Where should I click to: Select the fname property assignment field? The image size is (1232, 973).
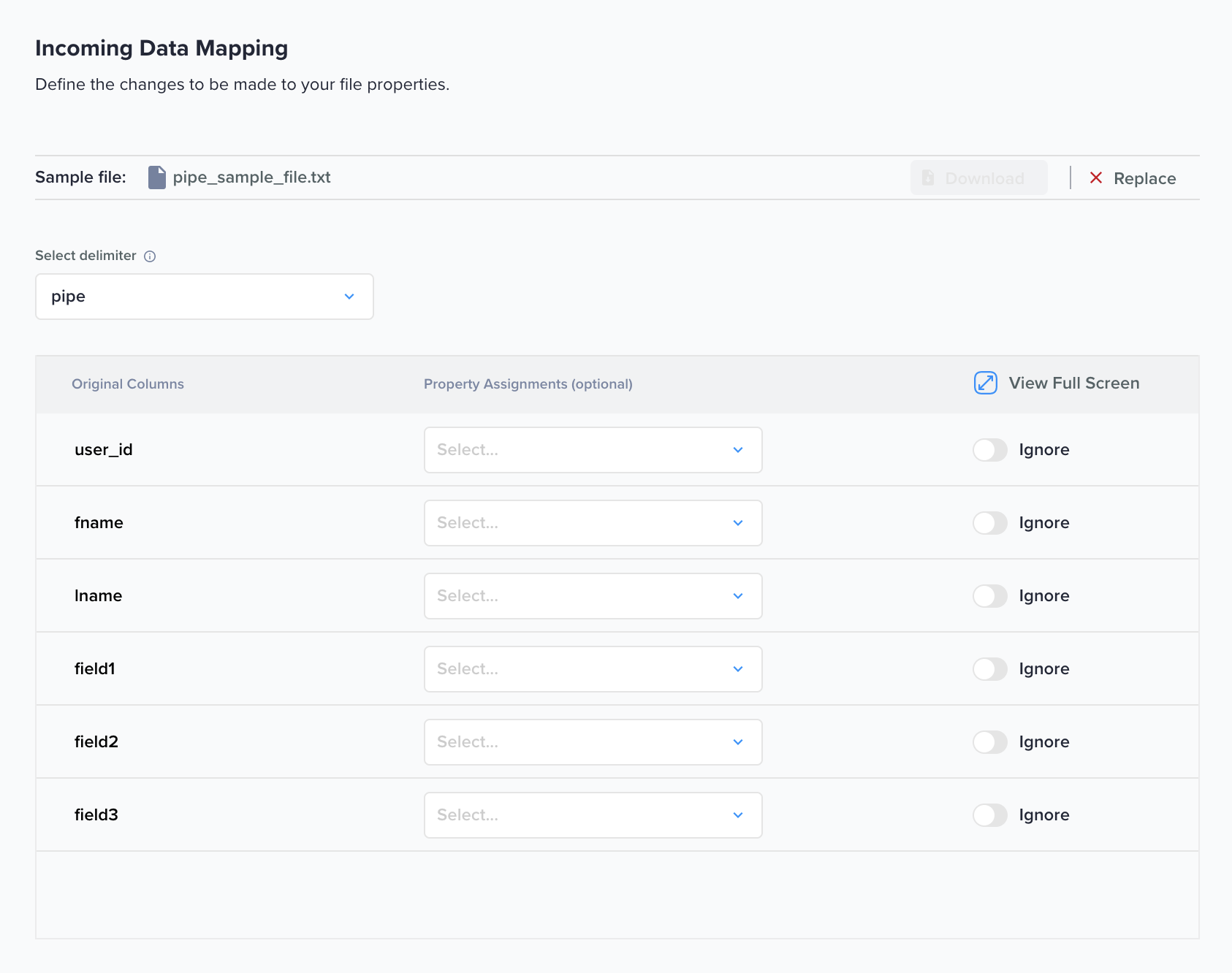(x=593, y=523)
